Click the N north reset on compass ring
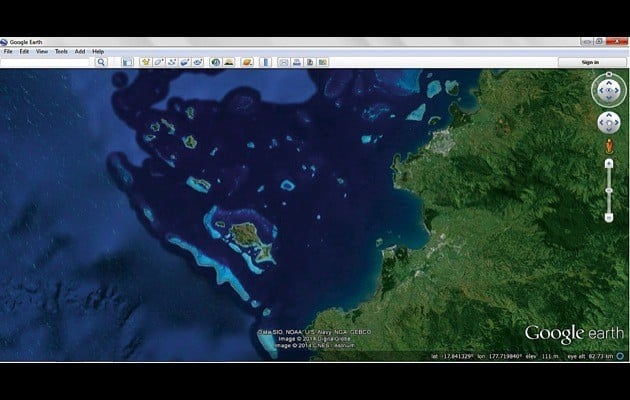630x400 pixels. (x=609, y=74)
